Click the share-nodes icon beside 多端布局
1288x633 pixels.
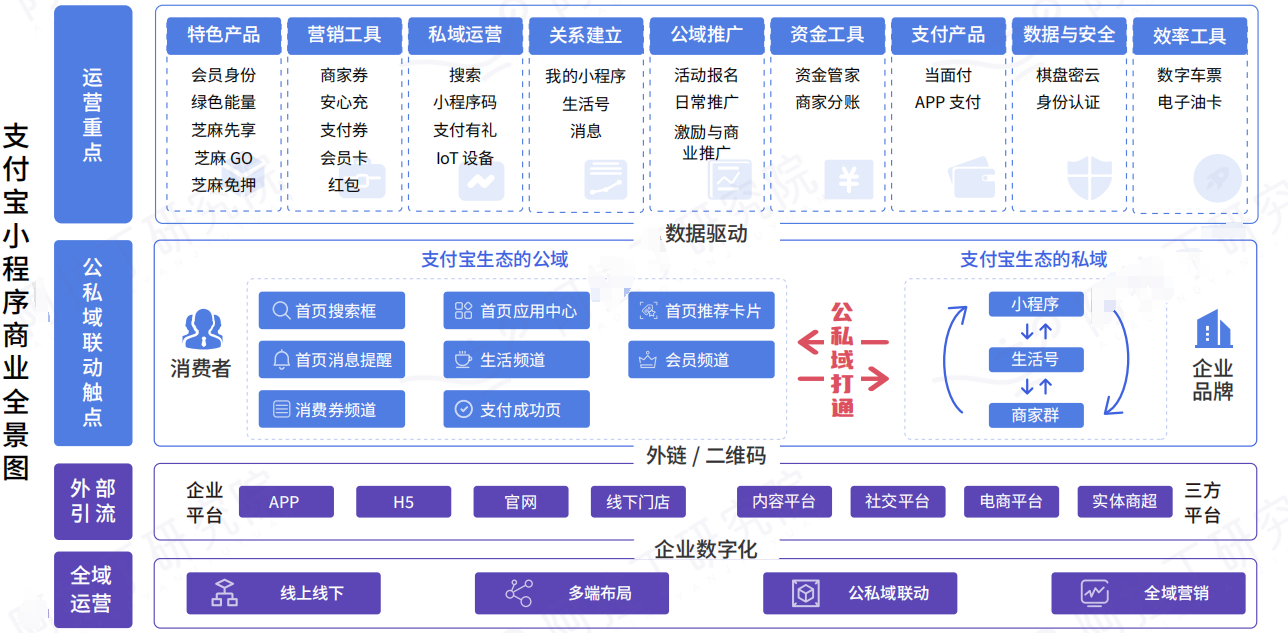518,593
